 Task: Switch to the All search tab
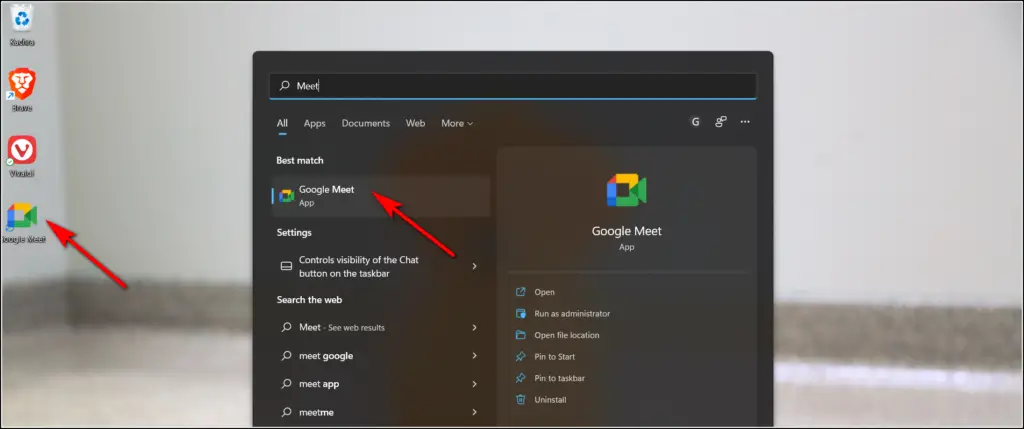click(x=282, y=123)
